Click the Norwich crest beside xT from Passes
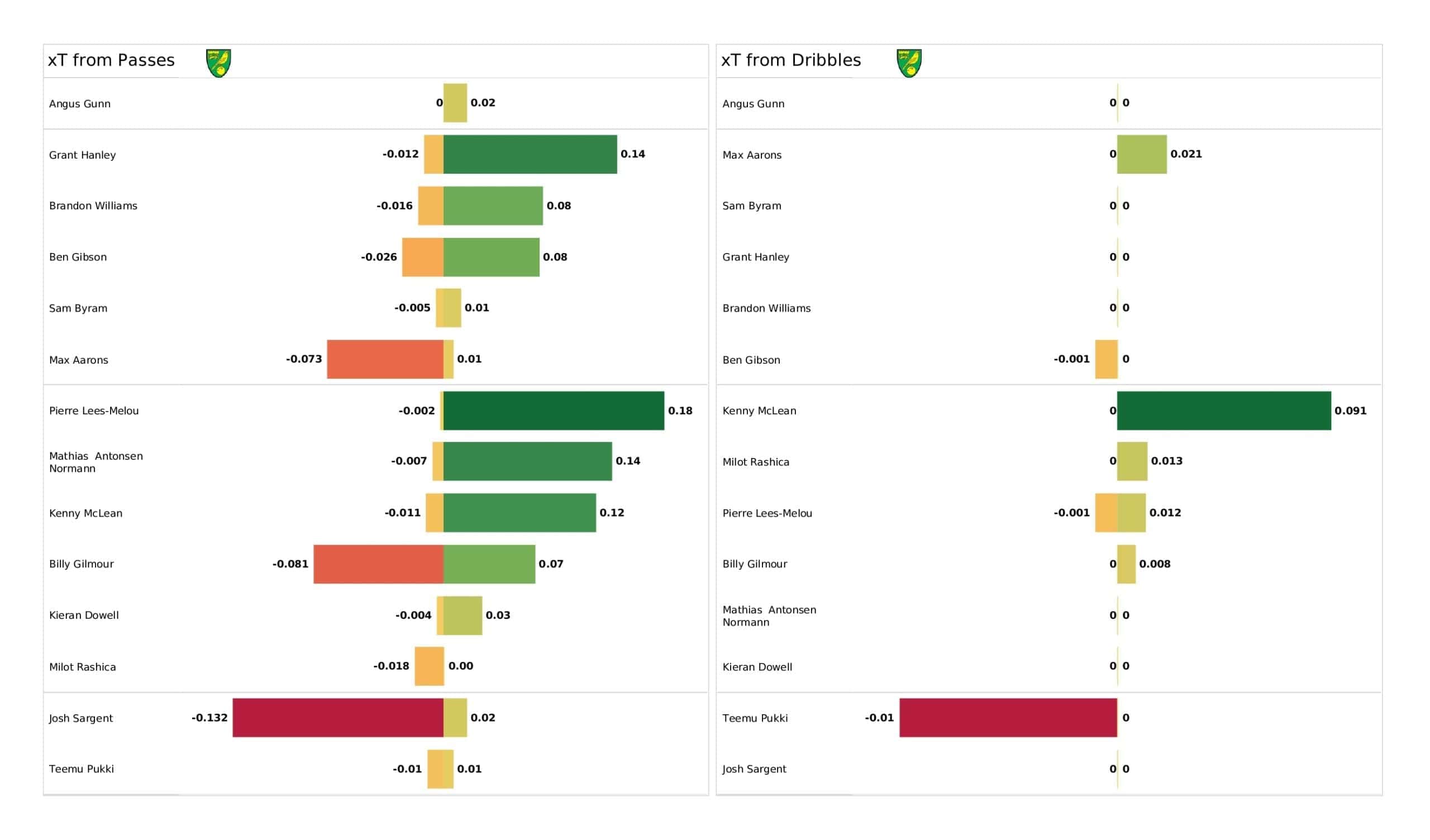This screenshot has width=1430, height=840. tap(218, 63)
